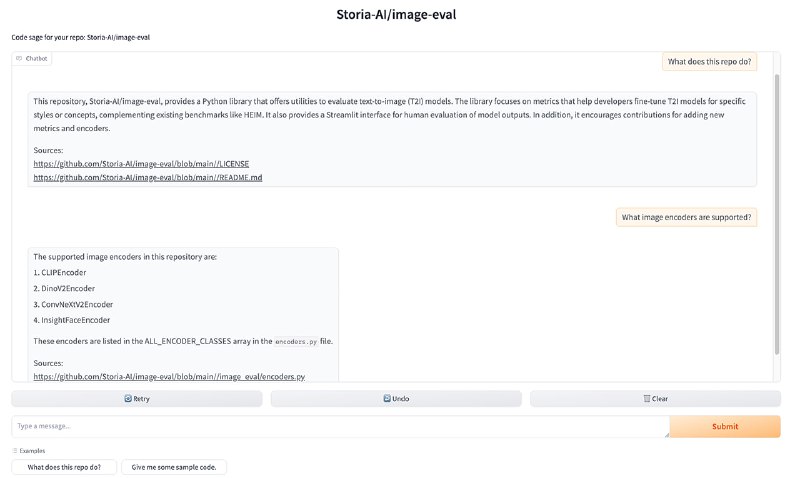The image size is (800, 478).
Task: Click the Chatbot label icon
Action: 19,59
